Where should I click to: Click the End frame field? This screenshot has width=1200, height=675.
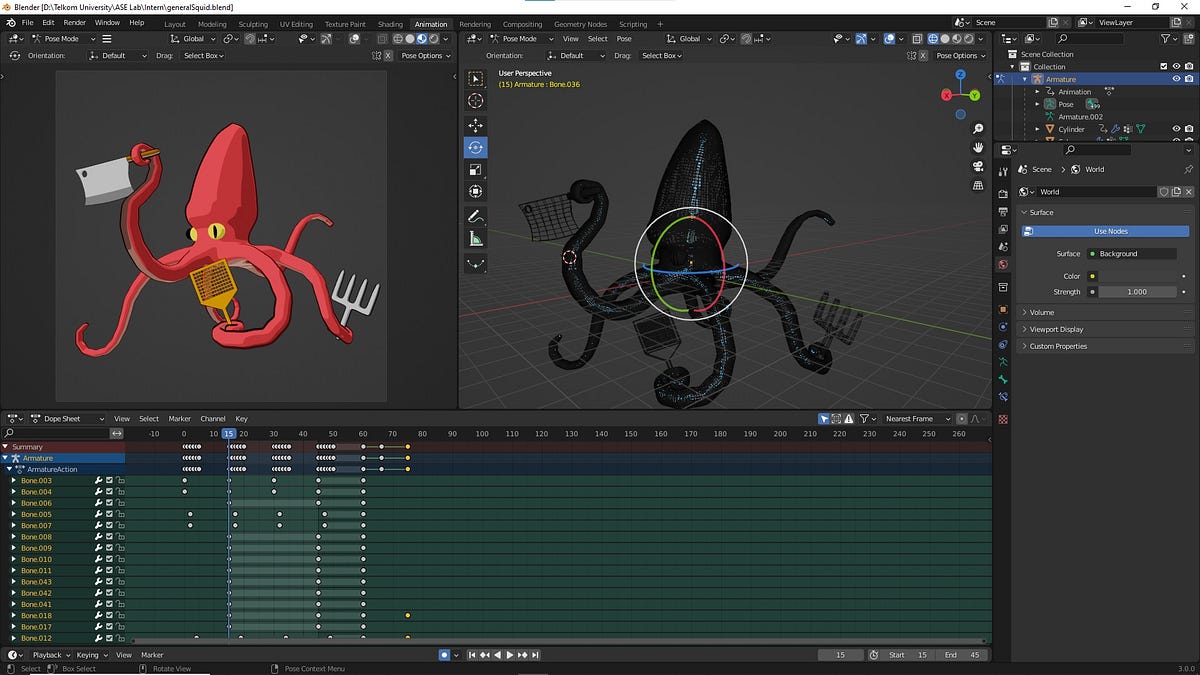tap(962, 655)
